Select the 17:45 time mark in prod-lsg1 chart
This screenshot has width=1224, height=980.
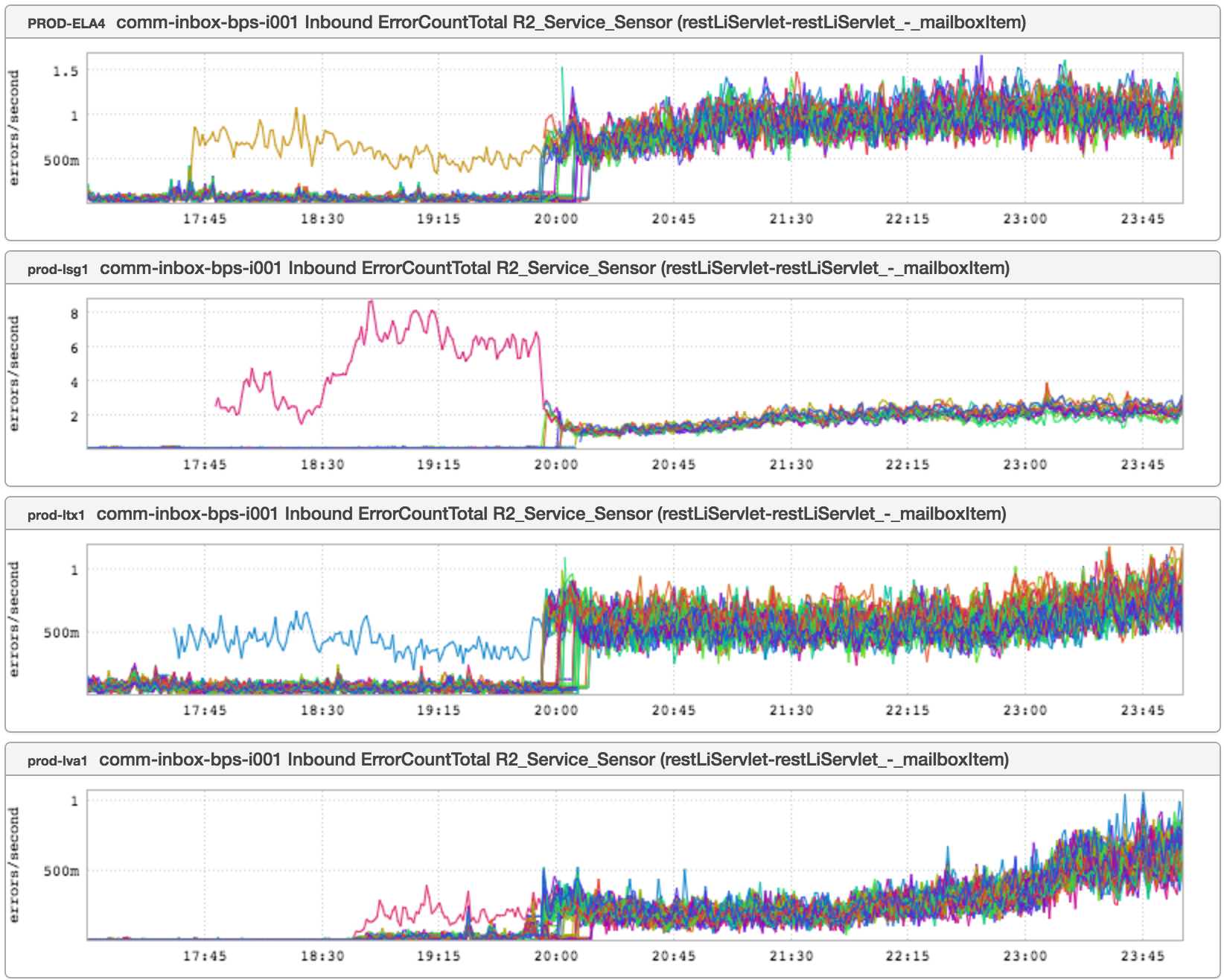(205, 465)
